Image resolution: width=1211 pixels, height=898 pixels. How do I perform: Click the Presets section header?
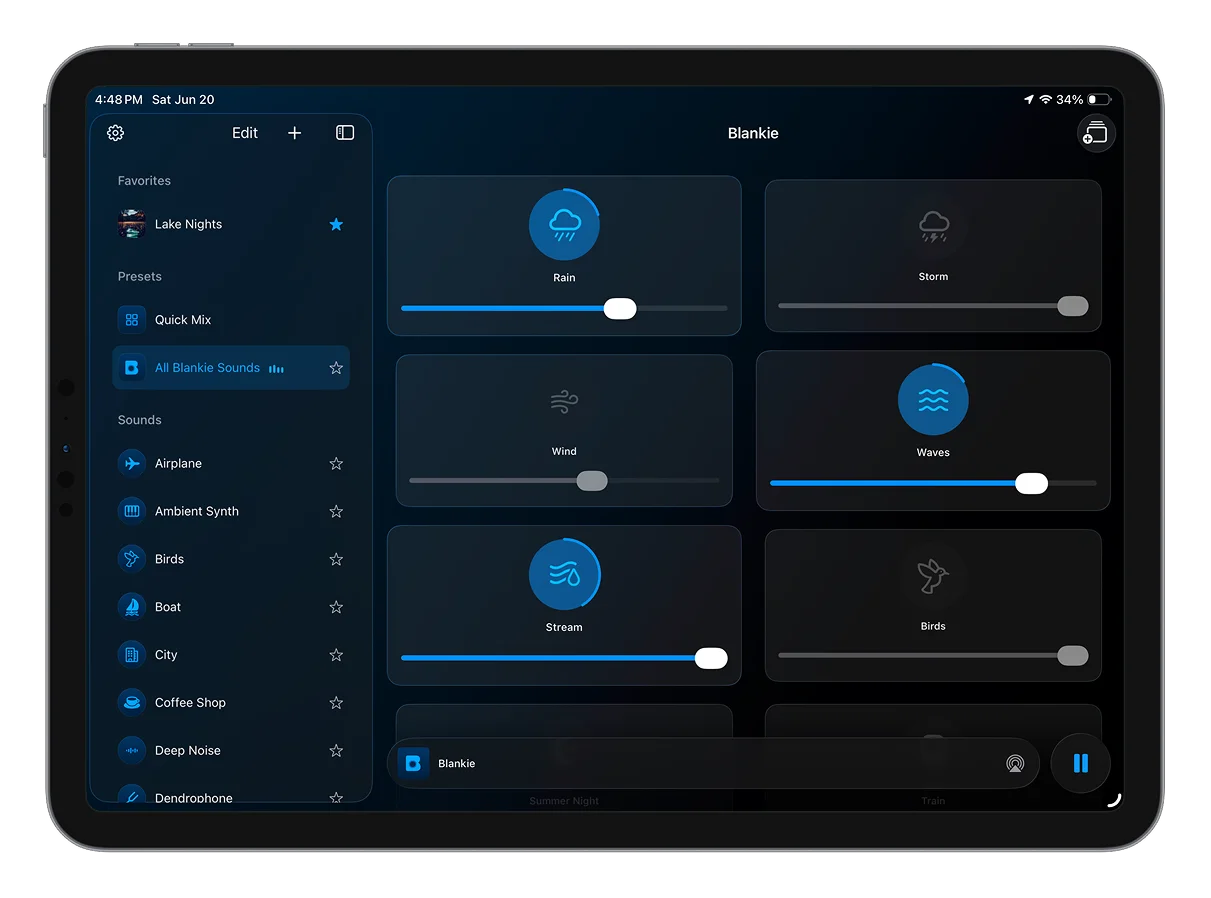coord(140,277)
